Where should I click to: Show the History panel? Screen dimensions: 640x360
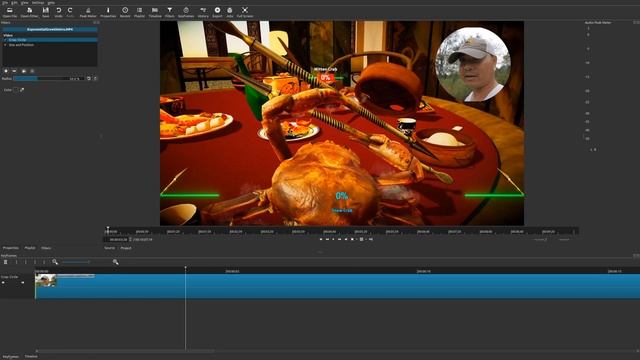pyautogui.click(x=203, y=12)
